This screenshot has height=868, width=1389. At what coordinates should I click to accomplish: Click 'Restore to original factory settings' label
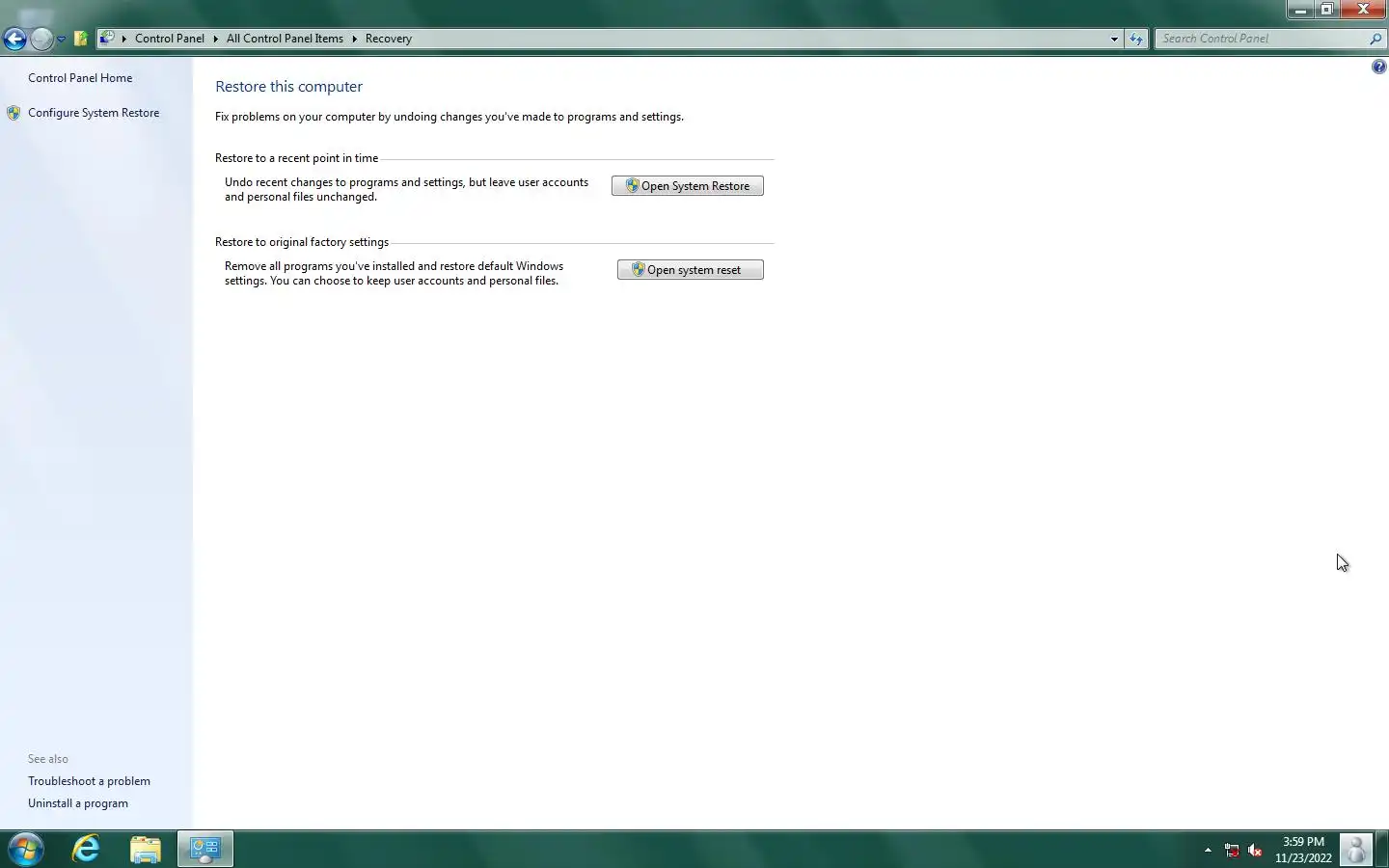tap(302, 242)
